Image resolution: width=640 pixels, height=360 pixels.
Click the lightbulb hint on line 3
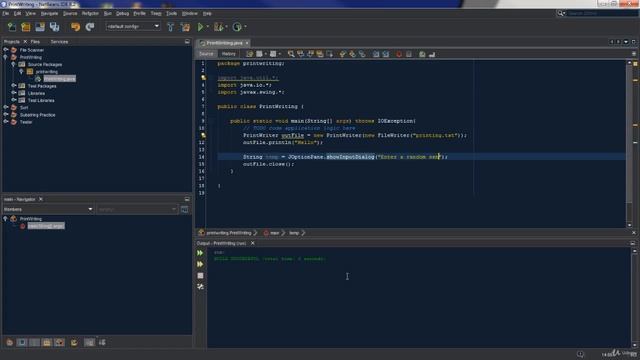coord(203,78)
